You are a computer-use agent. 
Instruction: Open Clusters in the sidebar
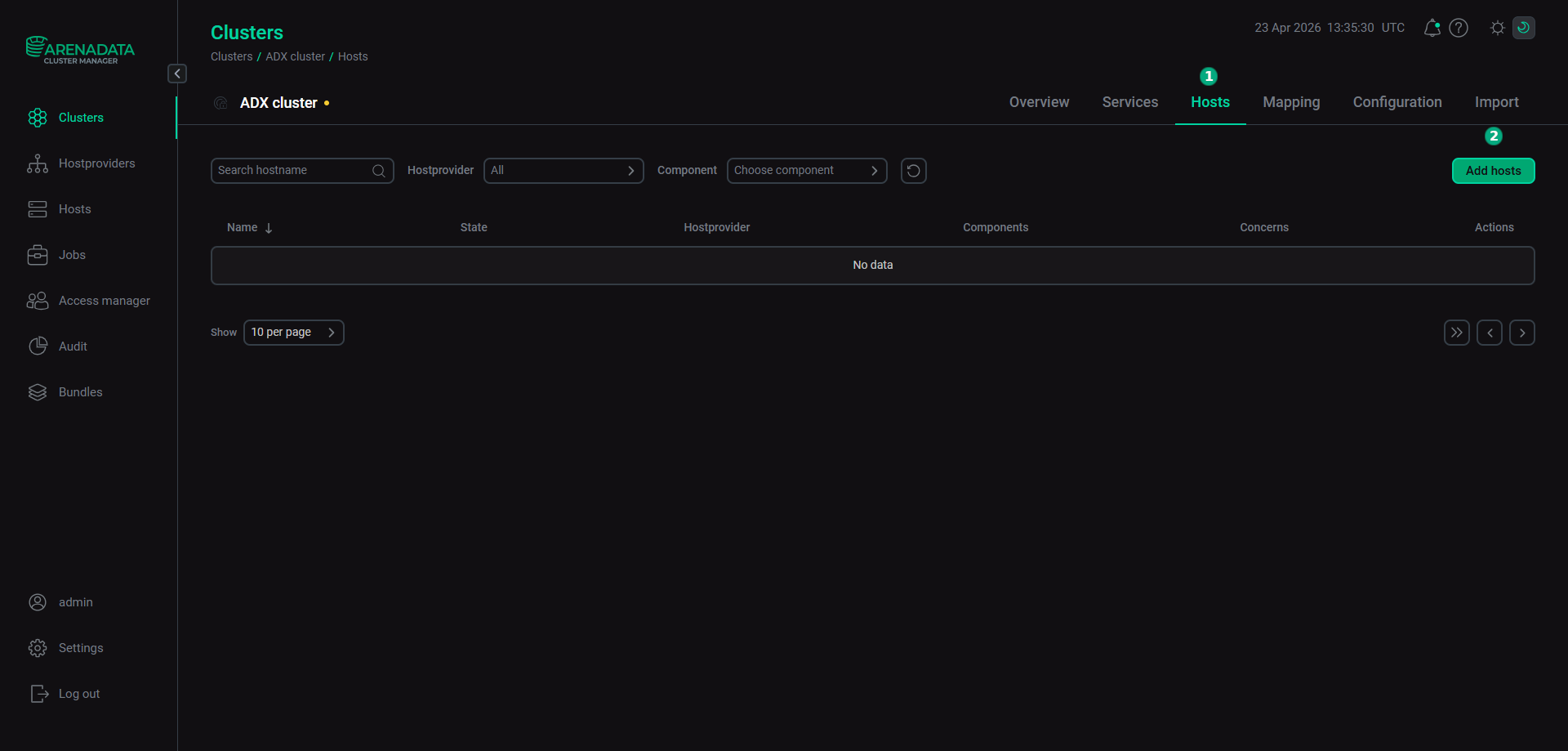click(81, 118)
